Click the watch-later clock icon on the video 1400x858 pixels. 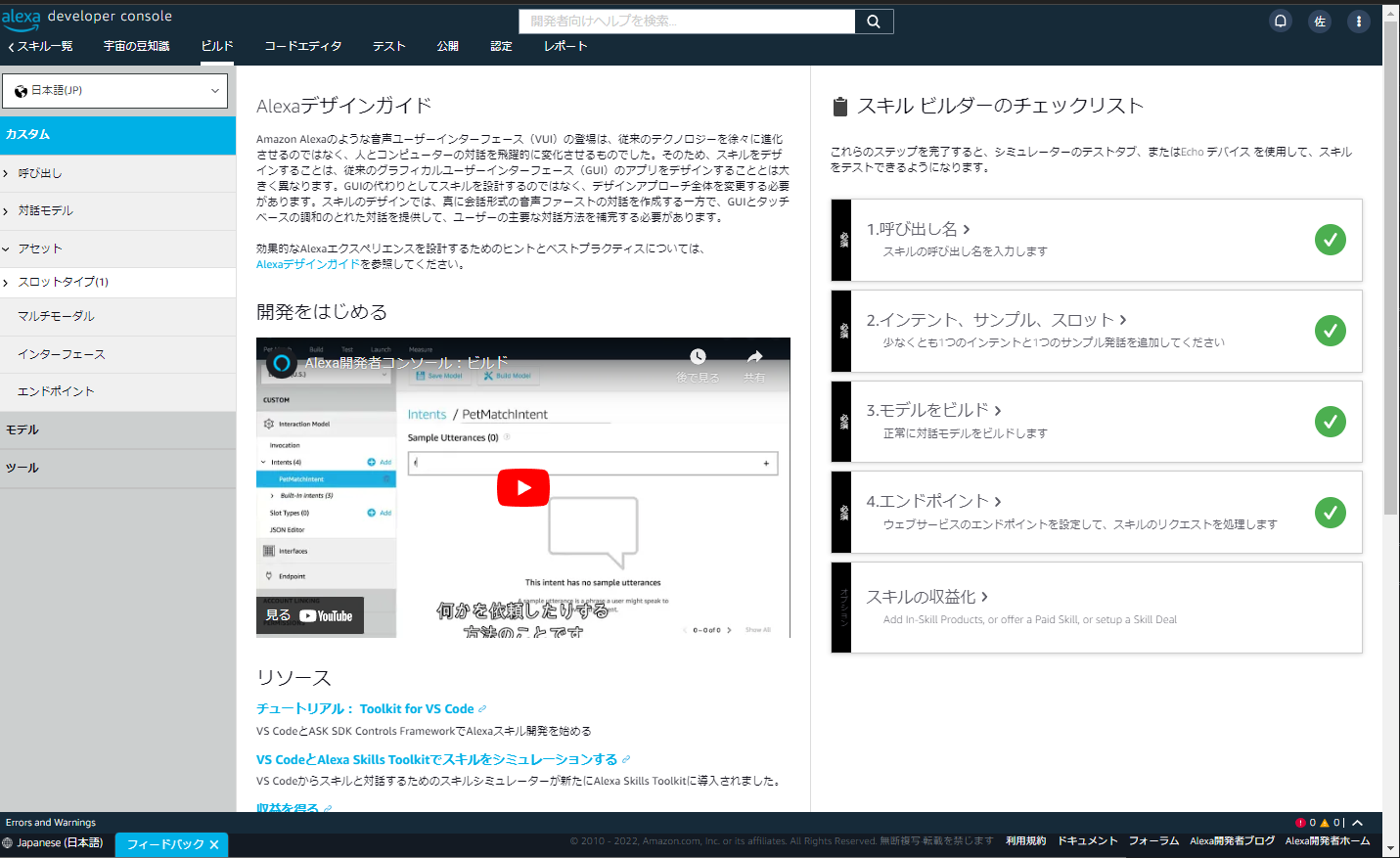click(x=700, y=356)
